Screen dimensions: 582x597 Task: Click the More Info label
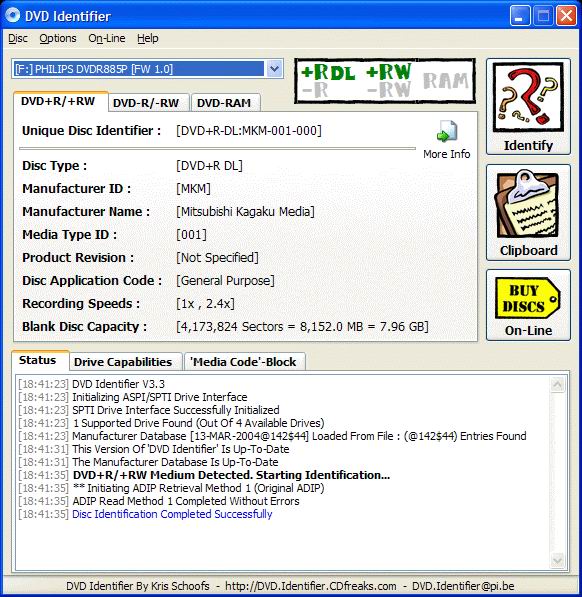pyautogui.click(x=447, y=154)
